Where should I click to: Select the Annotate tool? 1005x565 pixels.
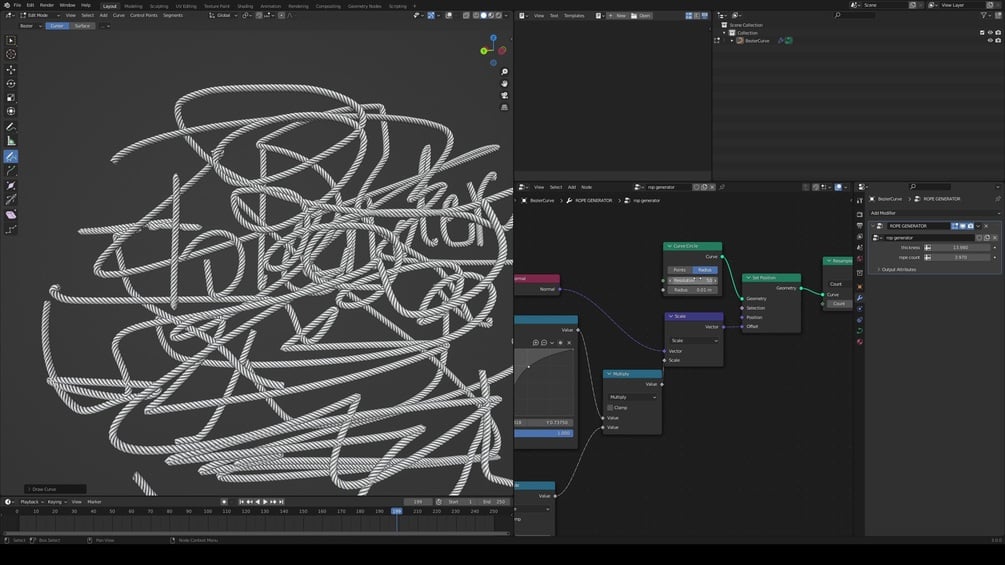pyautogui.click(x=11, y=127)
